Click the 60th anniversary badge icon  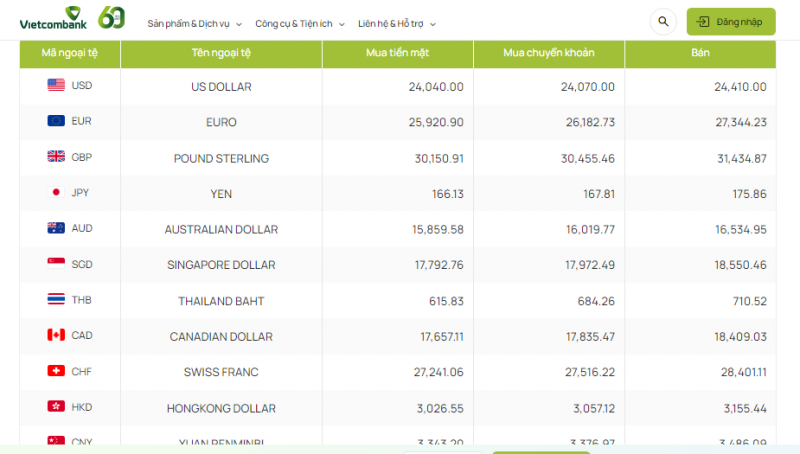click(112, 19)
